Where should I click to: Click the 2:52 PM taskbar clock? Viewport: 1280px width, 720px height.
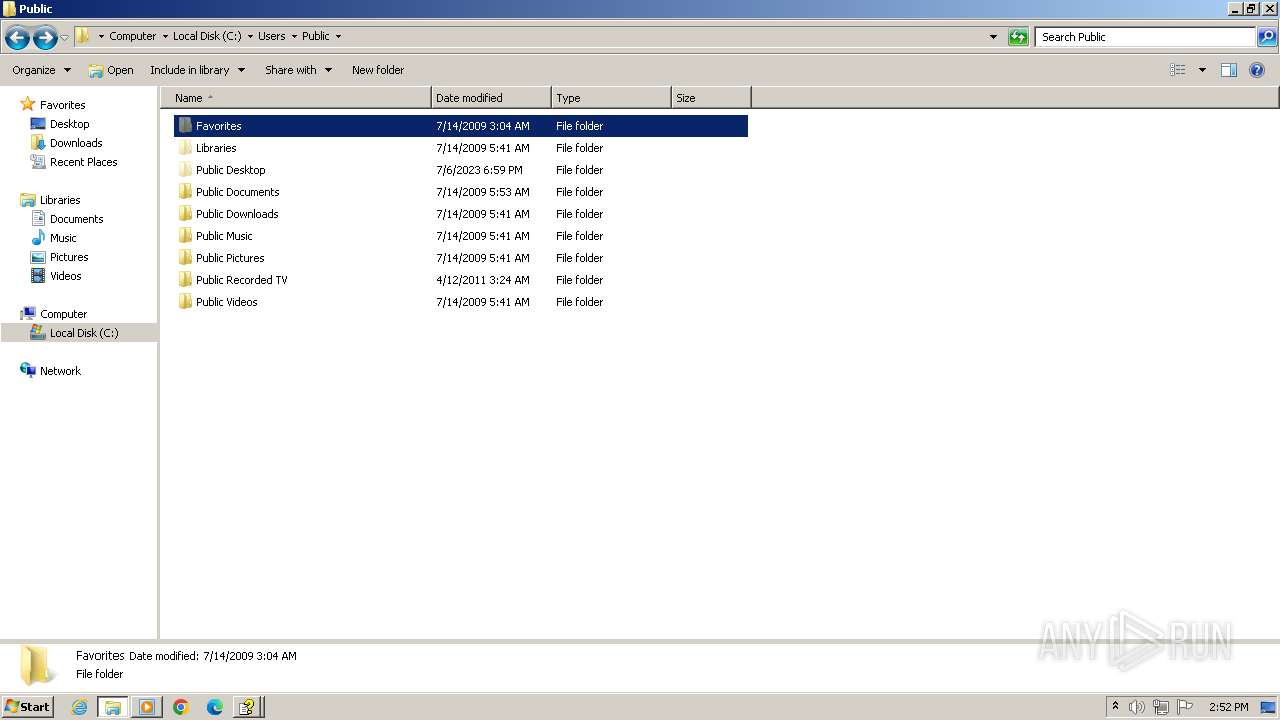(x=1229, y=707)
